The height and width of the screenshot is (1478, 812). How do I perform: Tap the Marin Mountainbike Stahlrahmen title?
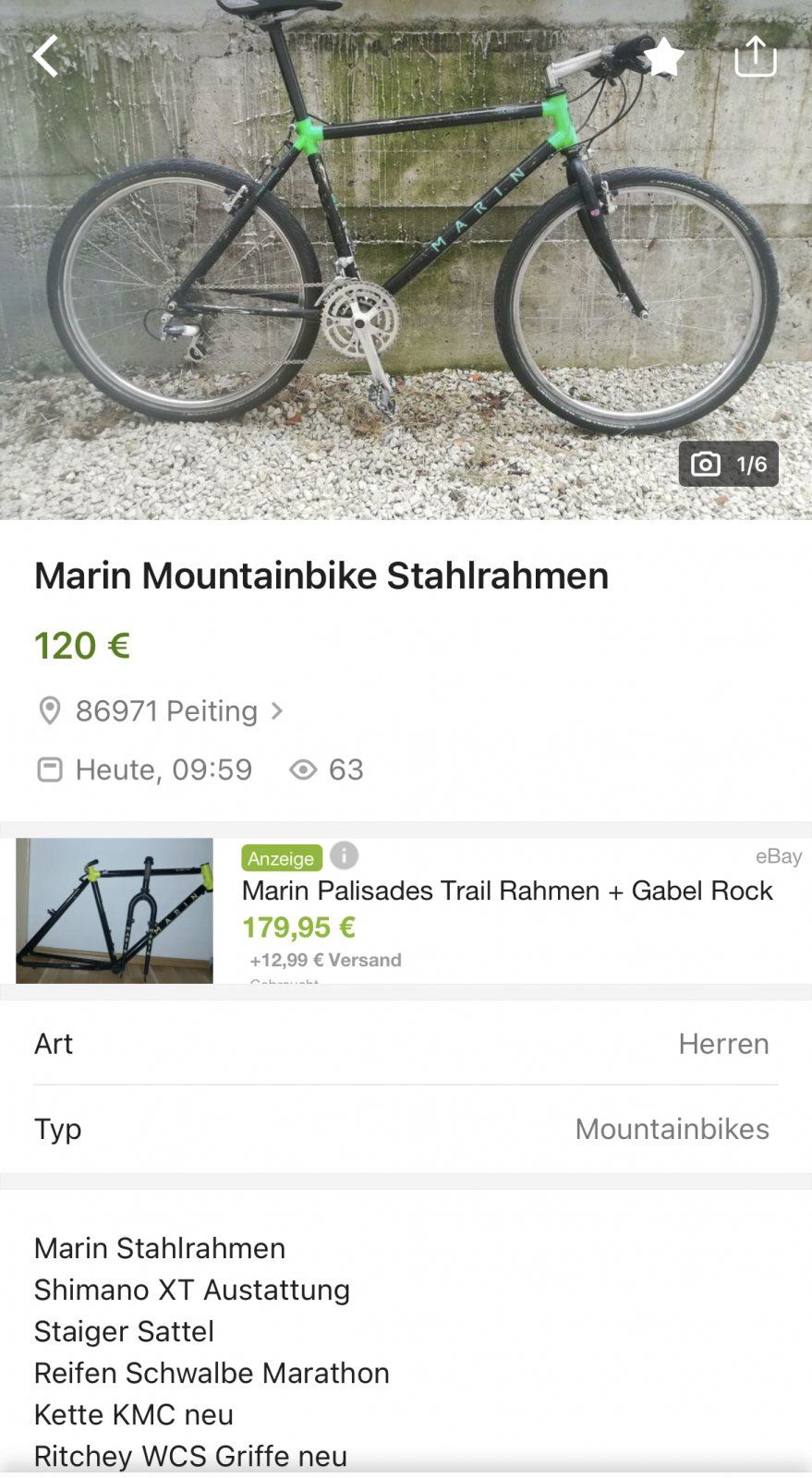(321, 575)
